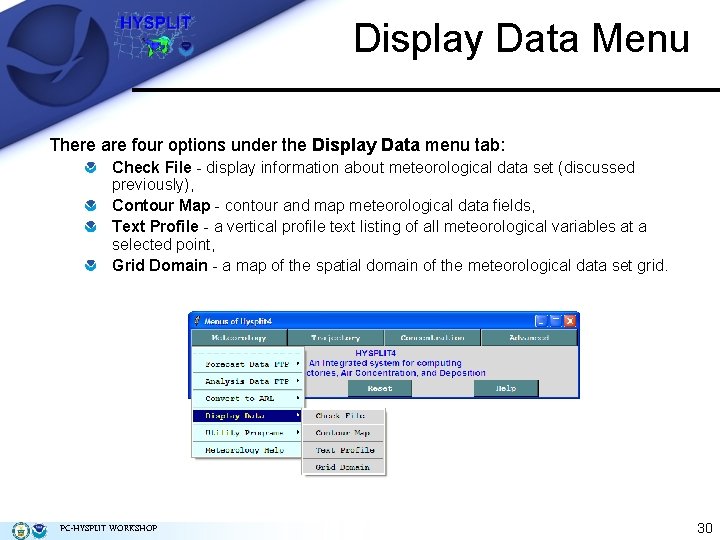Open the Trajectory menu tab

point(336,338)
